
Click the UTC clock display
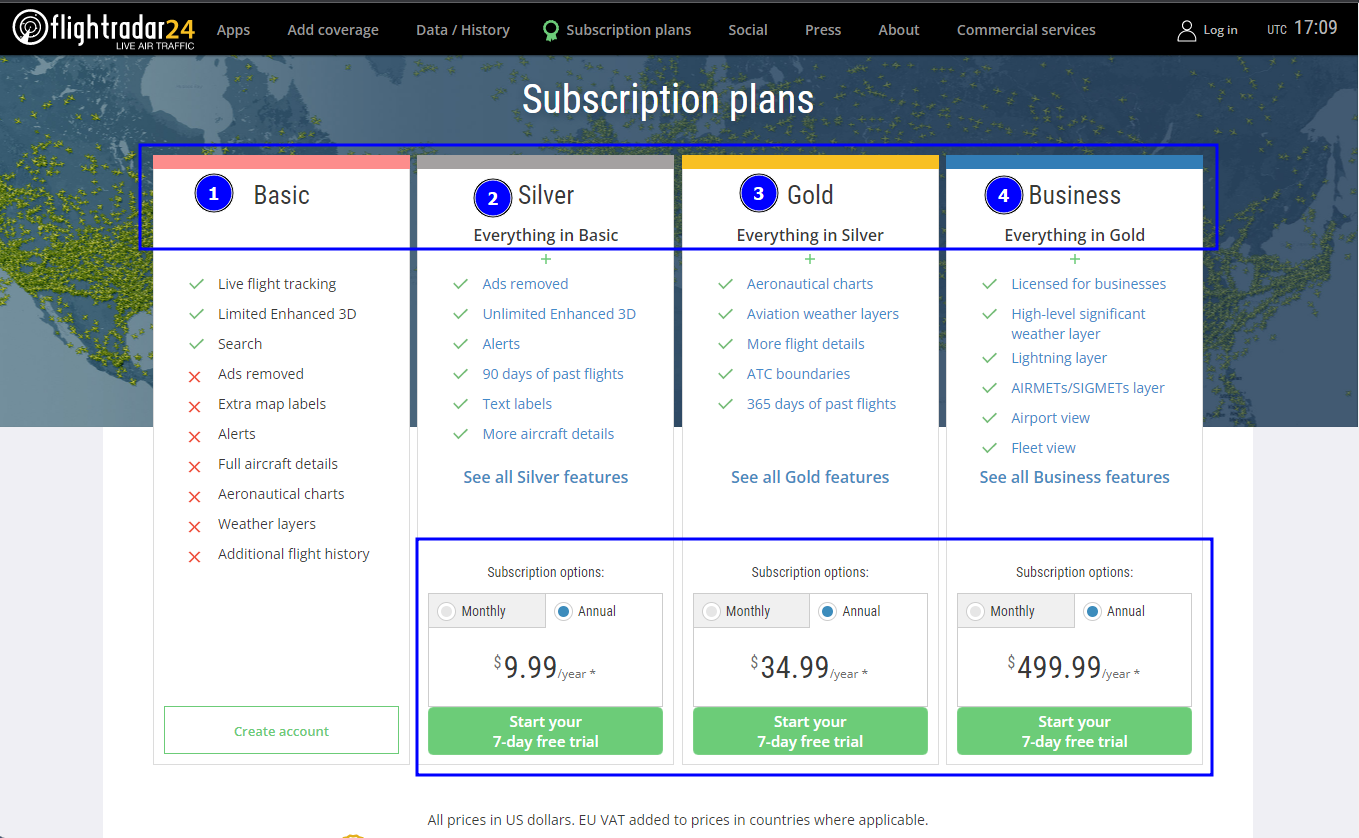click(1302, 28)
